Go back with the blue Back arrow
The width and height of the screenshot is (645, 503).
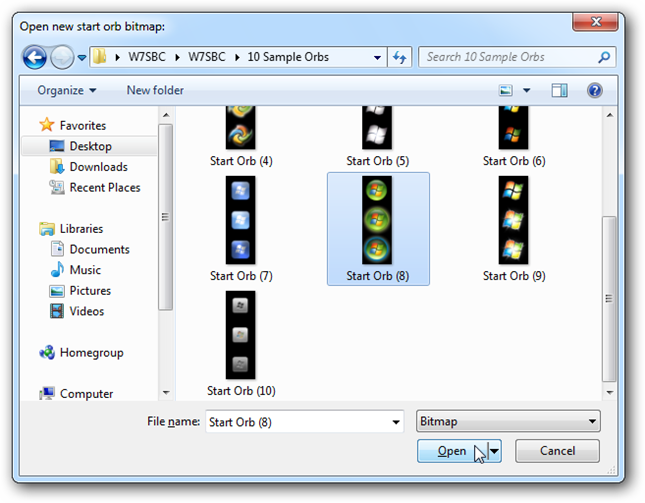point(35,57)
